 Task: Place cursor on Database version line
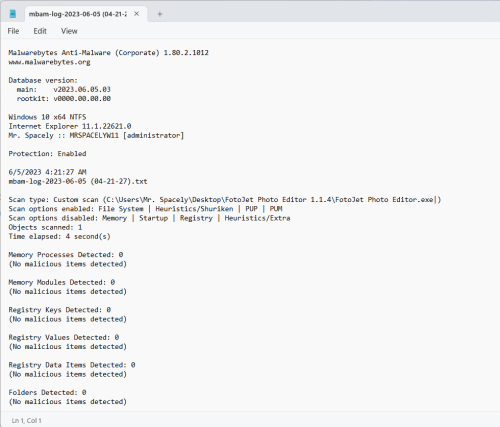tap(43, 80)
